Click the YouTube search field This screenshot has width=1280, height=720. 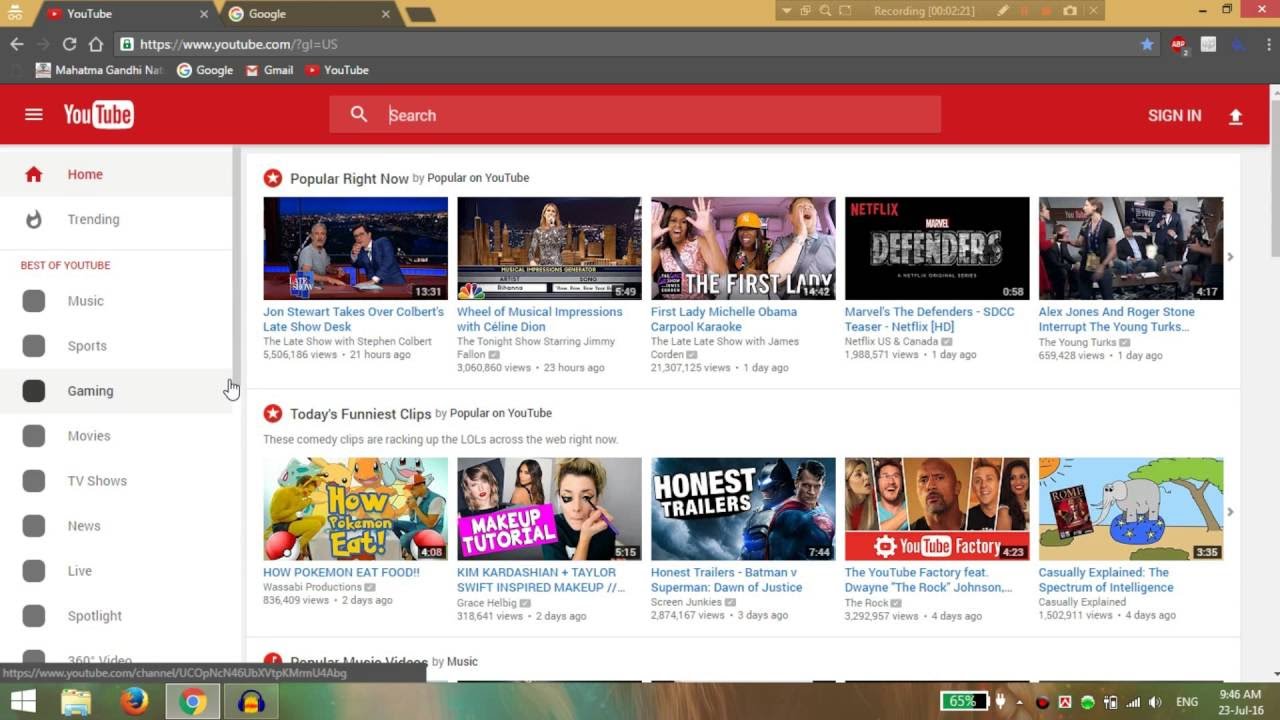point(660,115)
